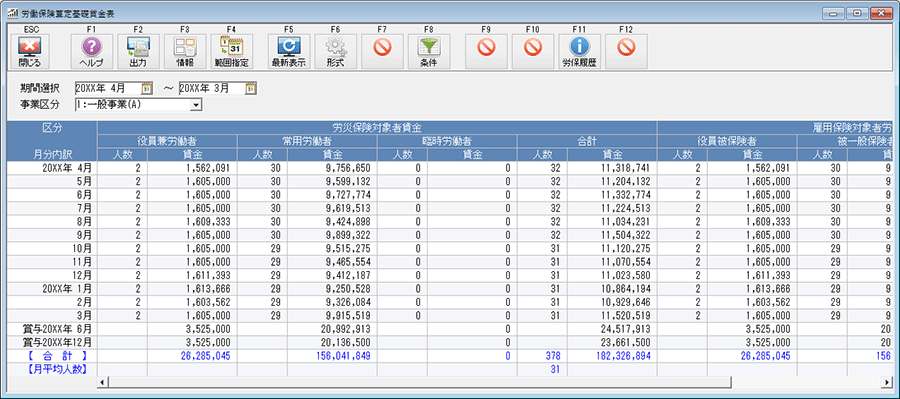The height and width of the screenshot is (399, 900).
Task: Click the 区分 header cell
Action: [52, 127]
